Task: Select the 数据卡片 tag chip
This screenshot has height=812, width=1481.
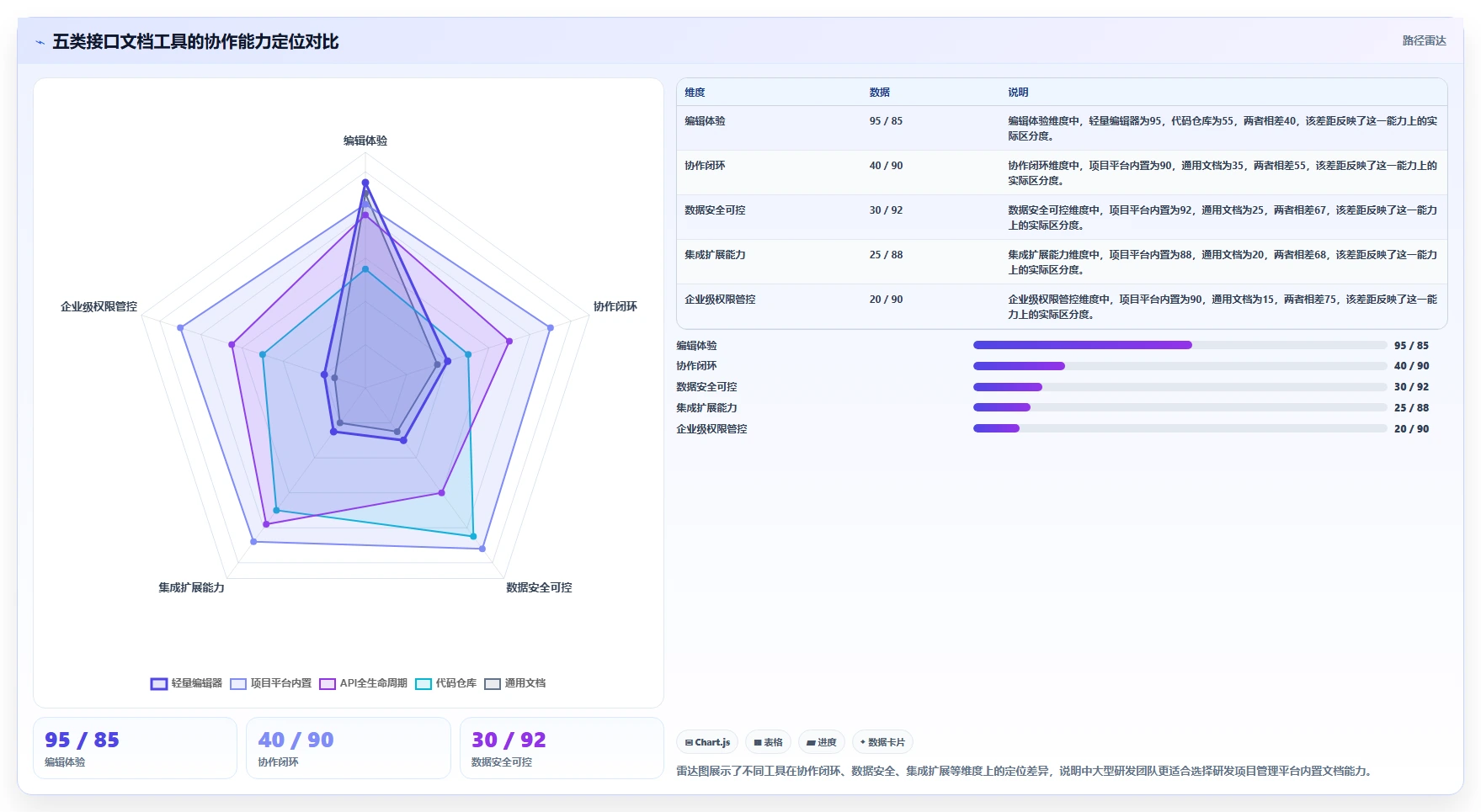Action: pos(882,742)
